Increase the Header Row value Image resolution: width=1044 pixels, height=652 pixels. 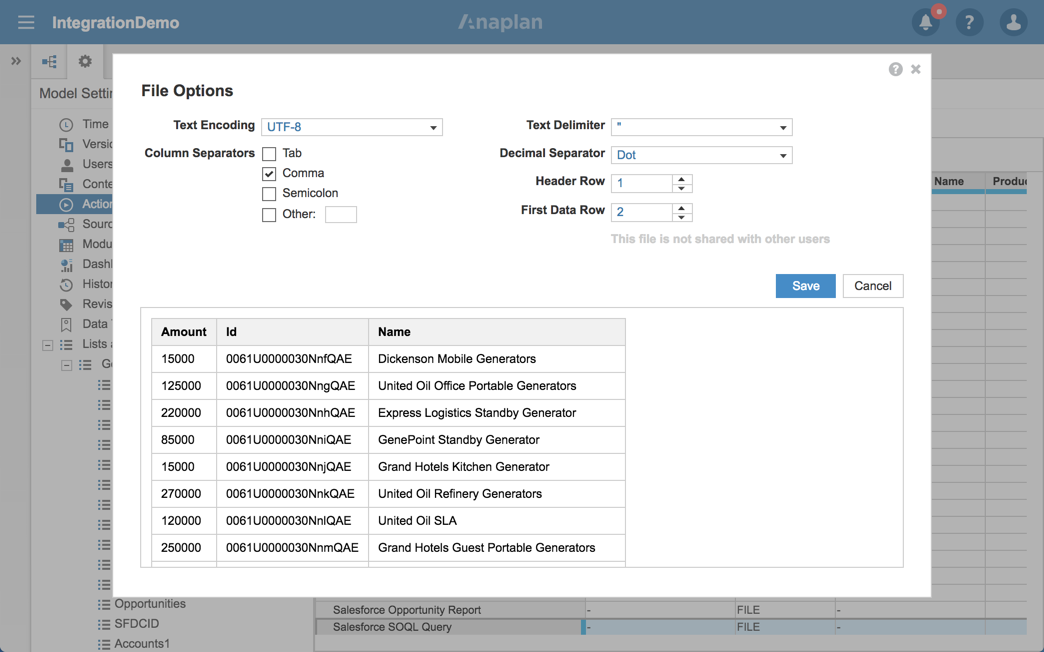click(x=682, y=178)
